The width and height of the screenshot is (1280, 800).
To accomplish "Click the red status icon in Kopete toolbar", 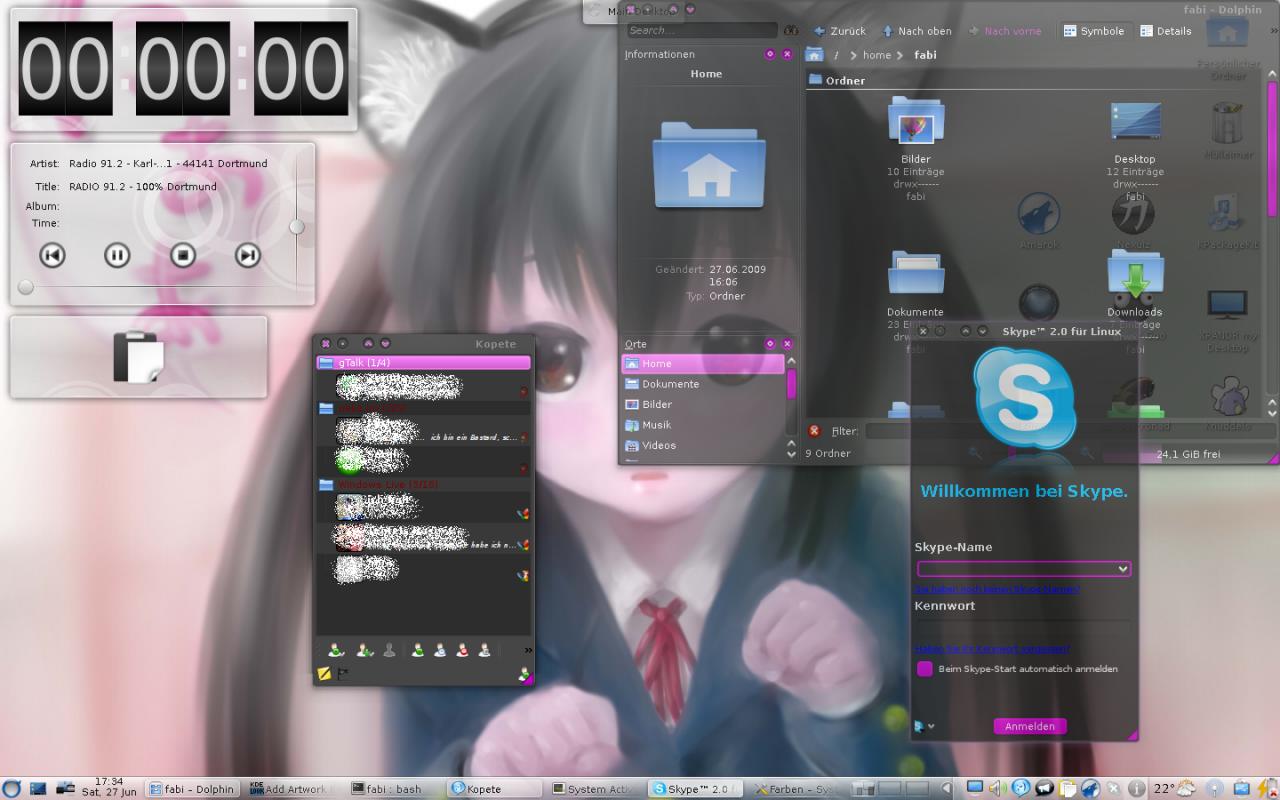I will click(462, 650).
